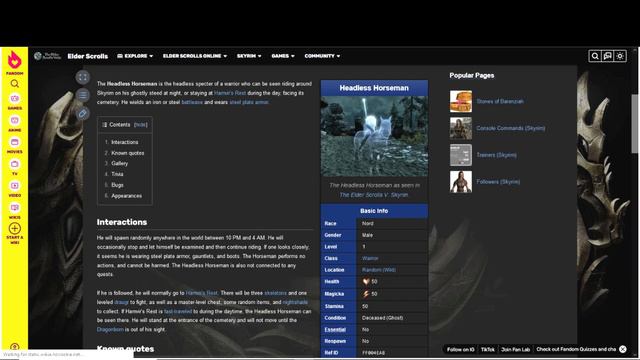
Task: Open Trainers (Skyrim) thumbnail
Action: coord(461,155)
